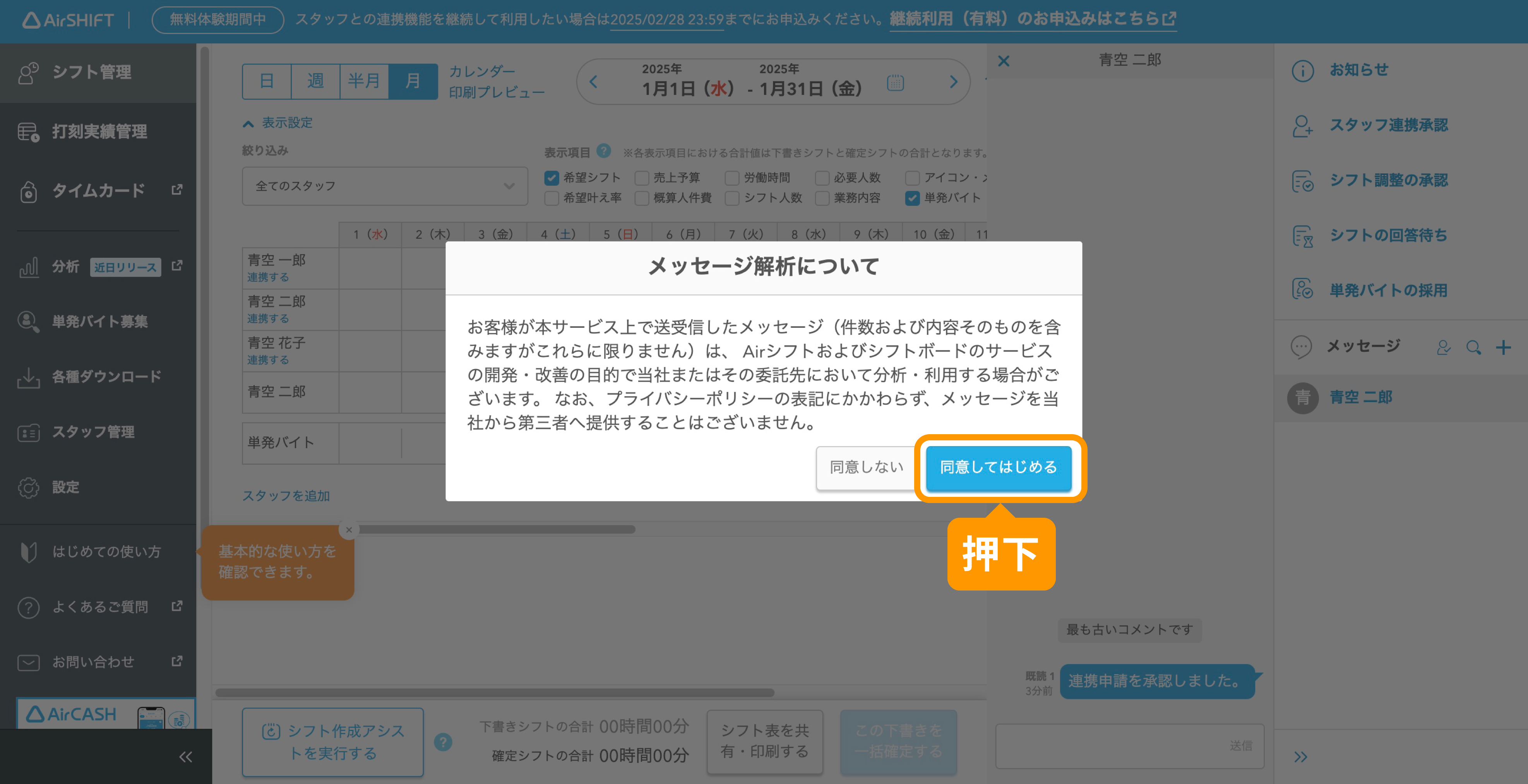Click the help icon beside シフト作成アシスト
The image size is (1528, 784).
443,743
